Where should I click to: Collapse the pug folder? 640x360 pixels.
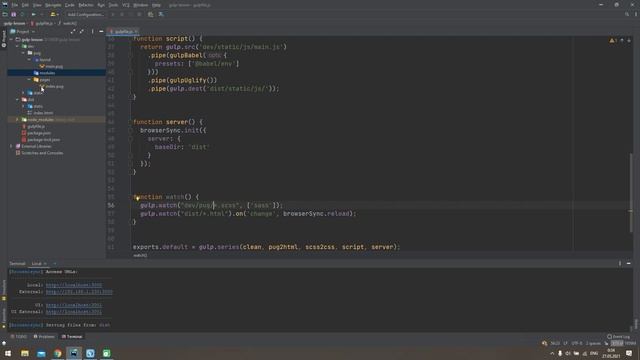pos(23,53)
